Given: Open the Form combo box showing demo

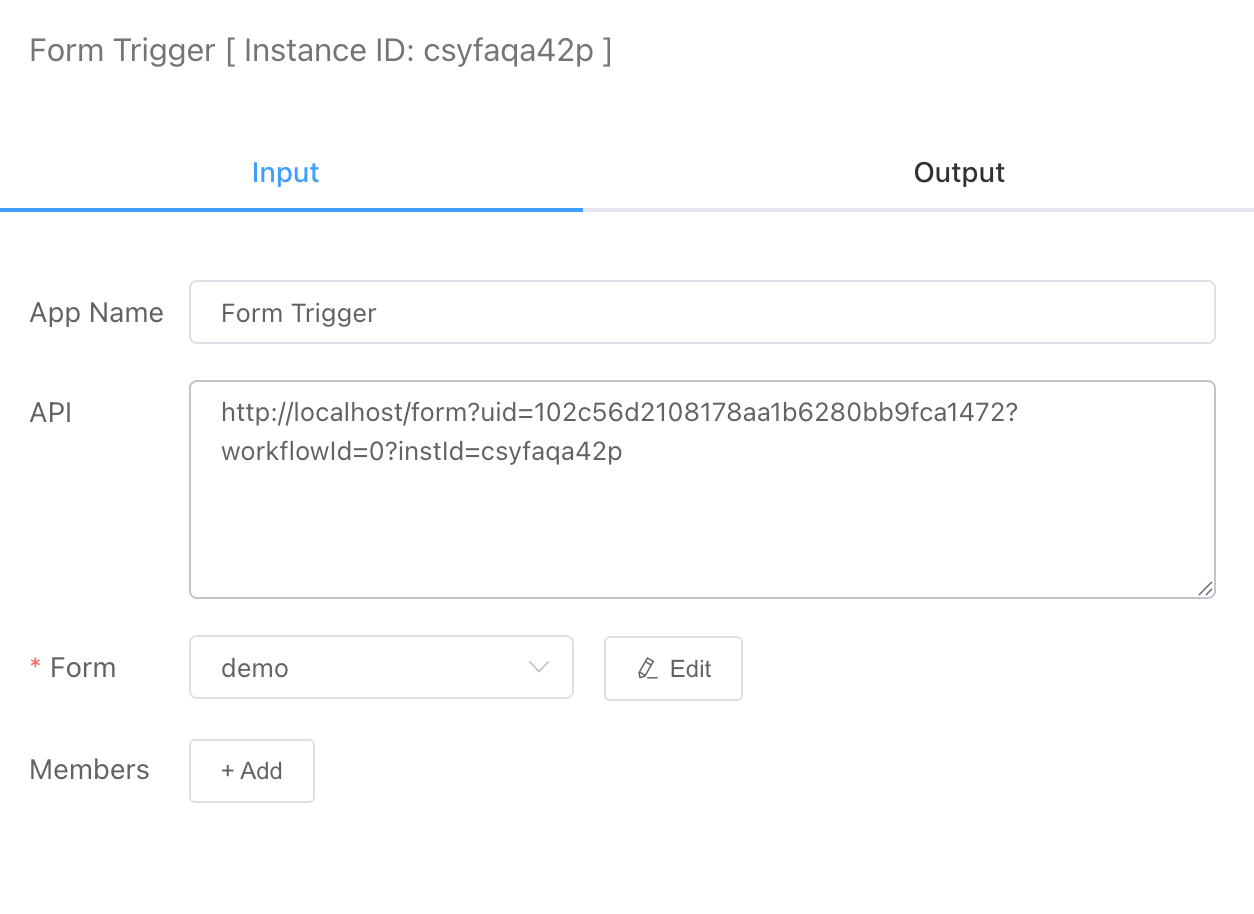Looking at the screenshot, I should coord(381,667).
